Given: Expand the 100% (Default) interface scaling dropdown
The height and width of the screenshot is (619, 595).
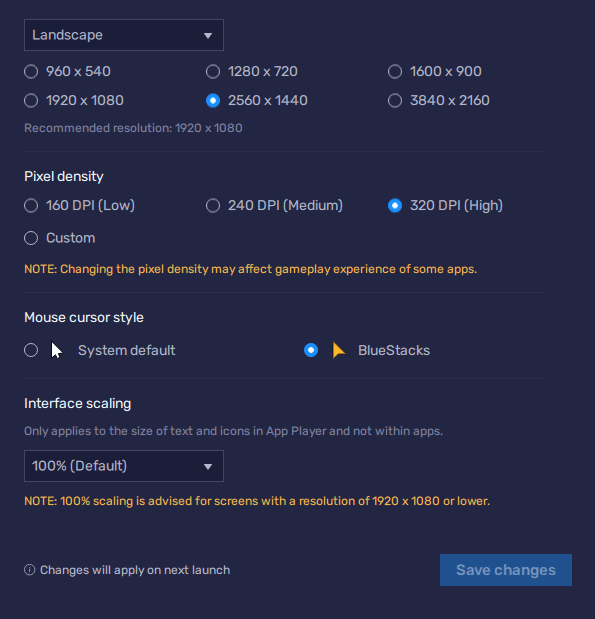Looking at the screenshot, I should pos(124,466).
